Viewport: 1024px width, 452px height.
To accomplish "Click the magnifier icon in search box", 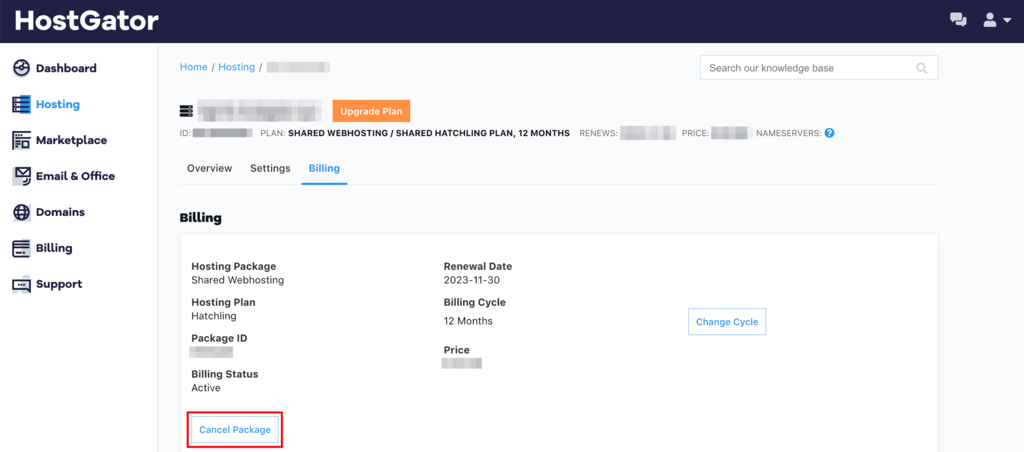I will [921, 68].
